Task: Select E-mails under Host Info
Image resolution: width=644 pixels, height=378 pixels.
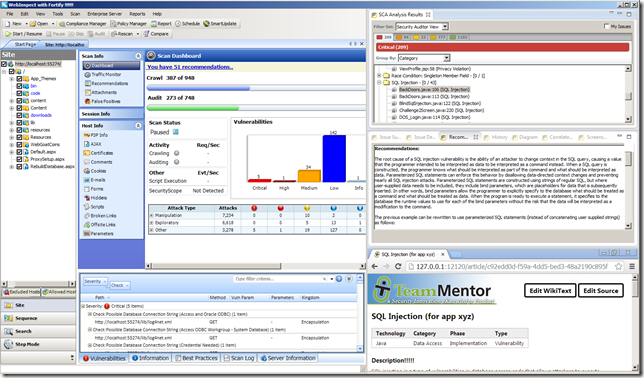Action: coord(94,180)
